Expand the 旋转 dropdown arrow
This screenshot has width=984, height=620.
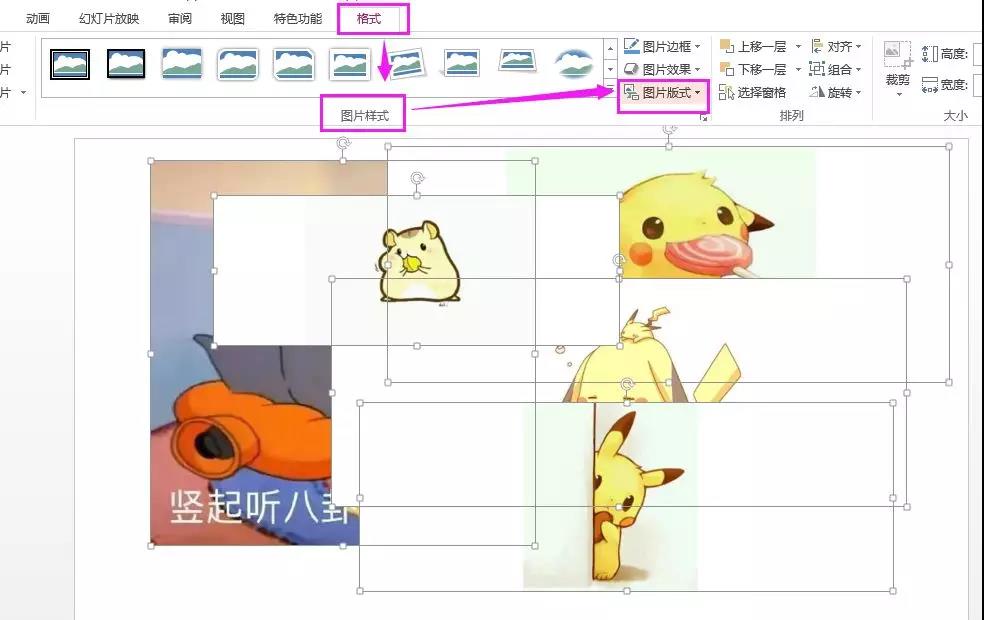(856, 90)
